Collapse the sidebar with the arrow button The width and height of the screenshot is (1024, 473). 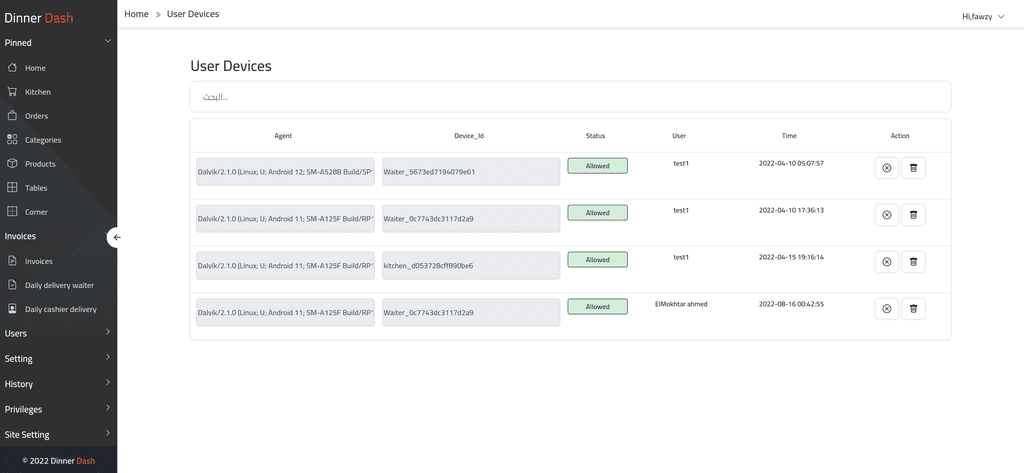coord(116,237)
